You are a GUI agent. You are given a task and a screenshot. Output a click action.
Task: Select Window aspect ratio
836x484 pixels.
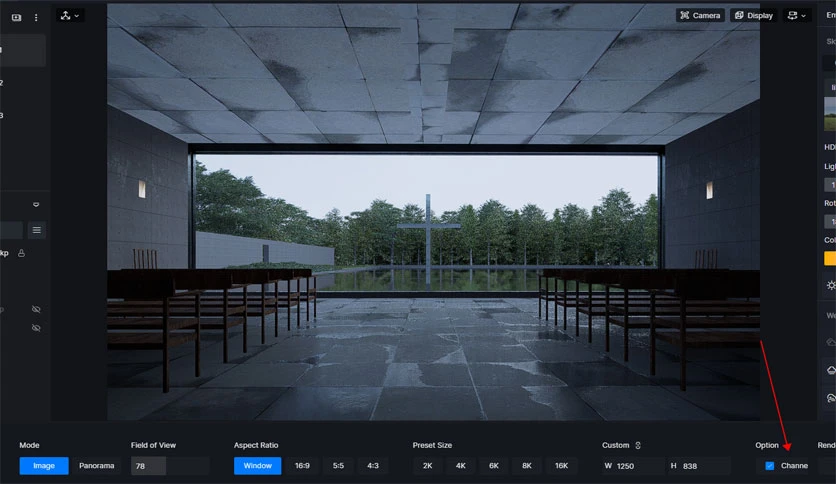(x=258, y=465)
